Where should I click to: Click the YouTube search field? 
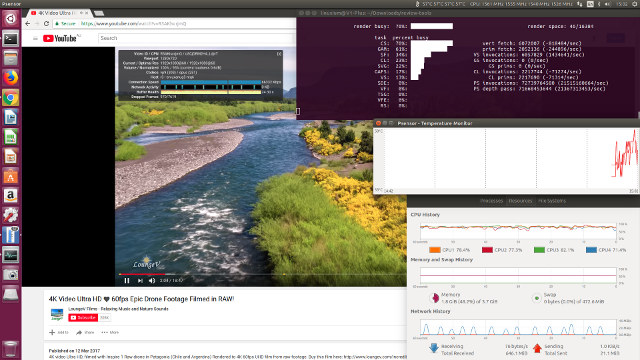[x=196, y=38]
